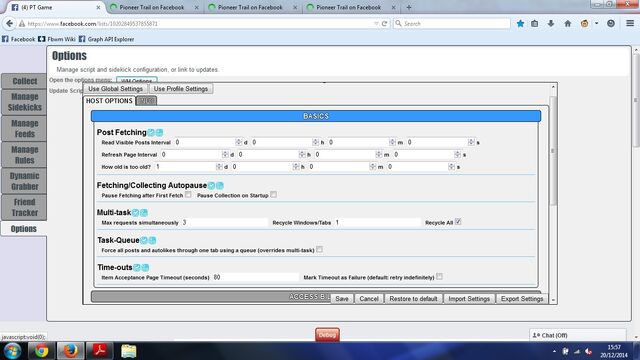Open the Firefox hamburger menu
Screen dimensions: 640x360
630,24
